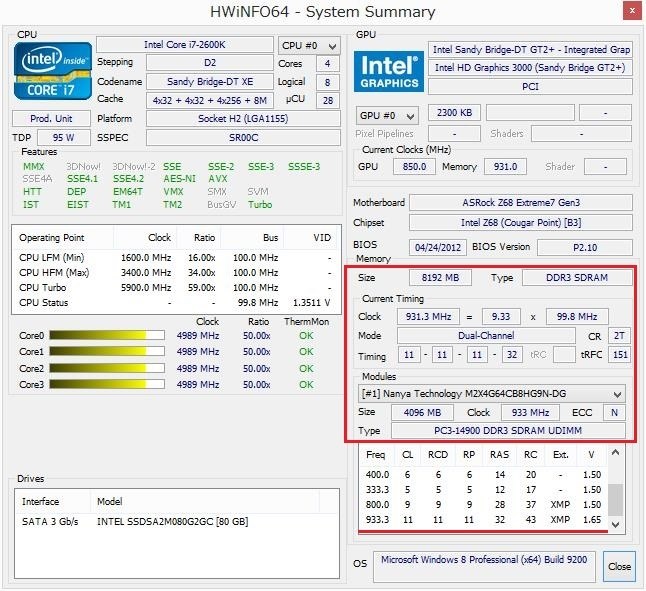This screenshot has height=591, width=646.
Task: Click the Operating Point column header
Action: click(64, 238)
